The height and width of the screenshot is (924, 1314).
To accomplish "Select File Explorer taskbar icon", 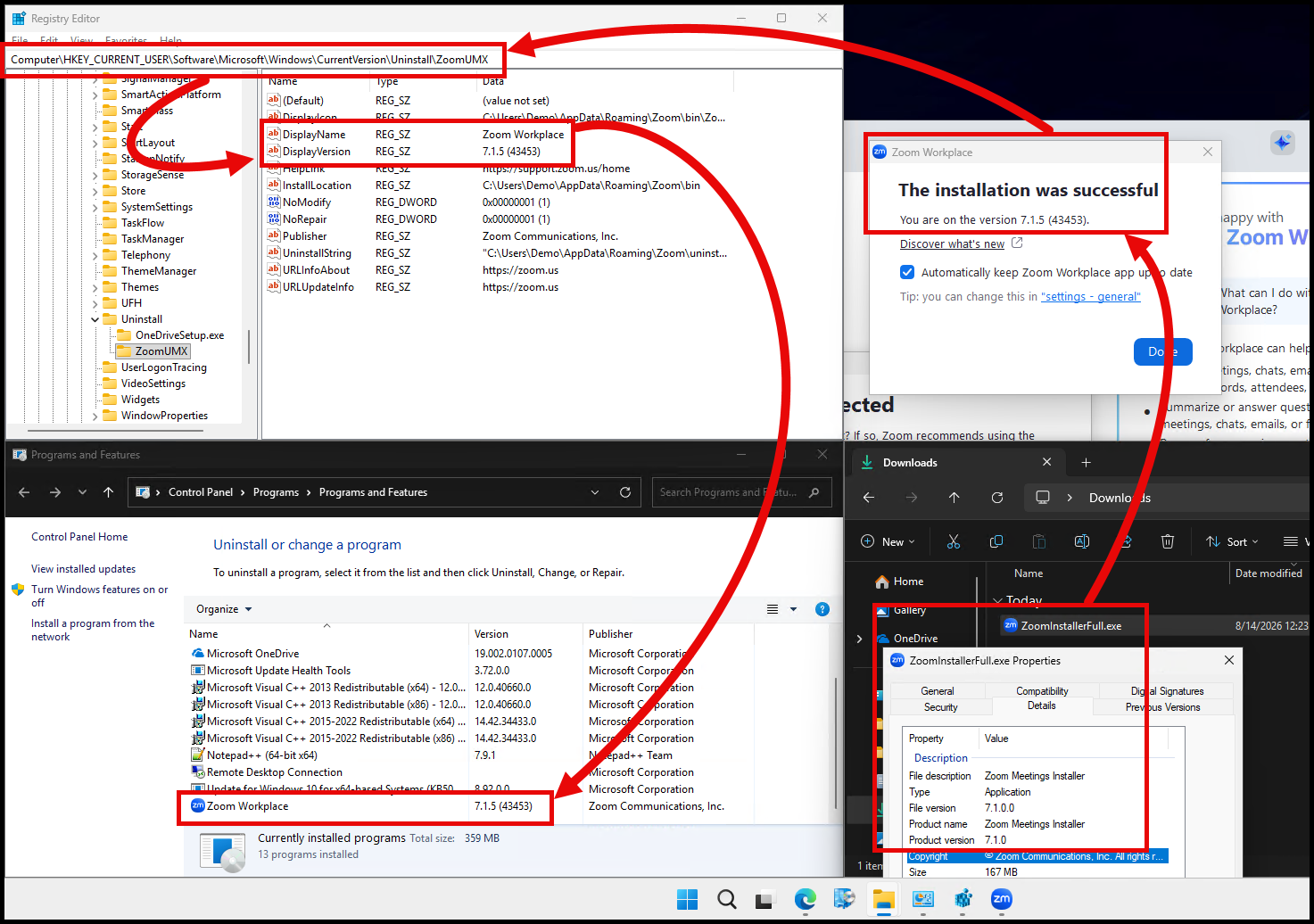I will [x=884, y=899].
